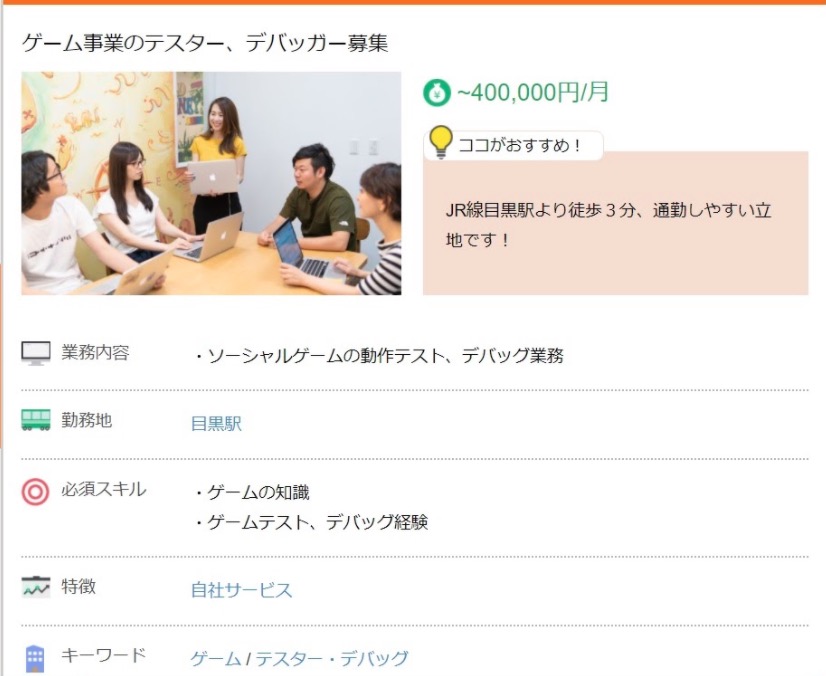This screenshot has height=676, width=826.
Task: Open the 自社サービス feature link
Action: pyautogui.click(x=241, y=590)
